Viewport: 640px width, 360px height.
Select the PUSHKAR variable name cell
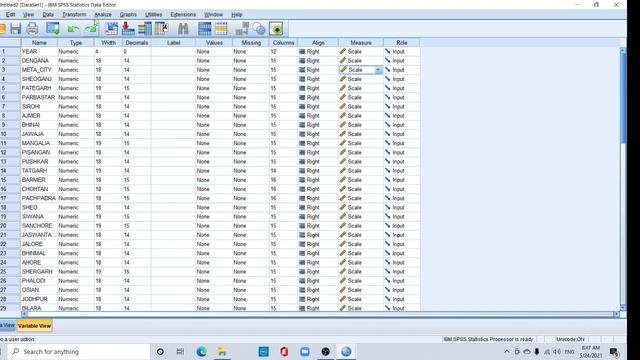coord(39,161)
